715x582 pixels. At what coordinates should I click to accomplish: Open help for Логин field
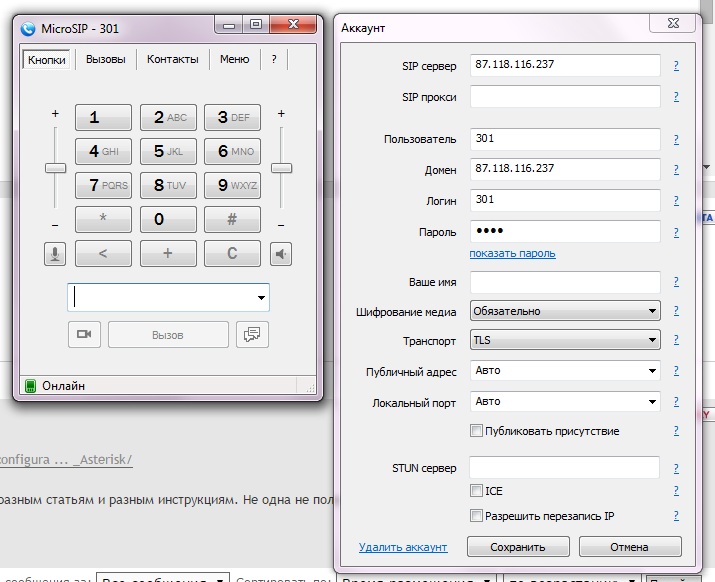click(676, 200)
